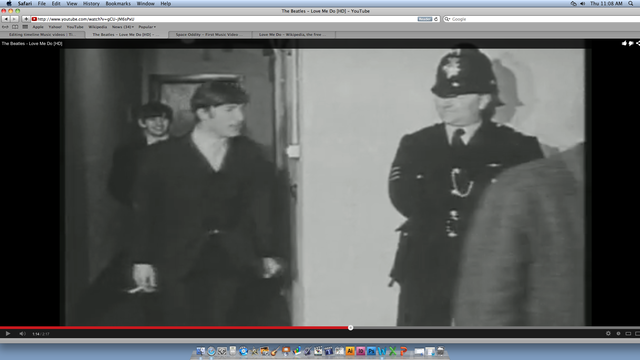Image resolution: width=640 pixels, height=360 pixels.
Task: Go forward with Safari's forward arrow
Action: click(14, 19)
